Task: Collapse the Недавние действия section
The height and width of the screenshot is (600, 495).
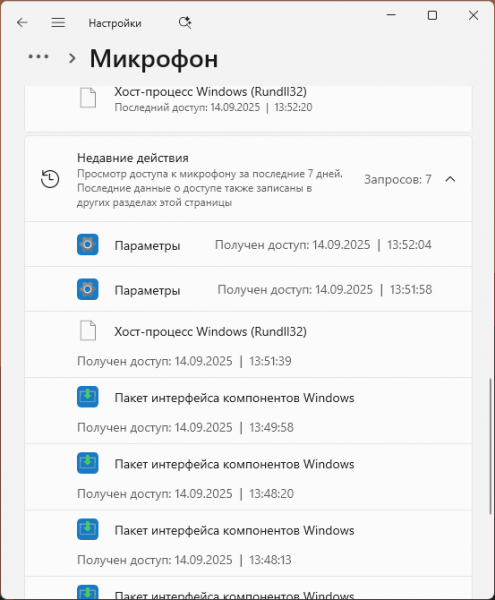Action: point(451,179)
